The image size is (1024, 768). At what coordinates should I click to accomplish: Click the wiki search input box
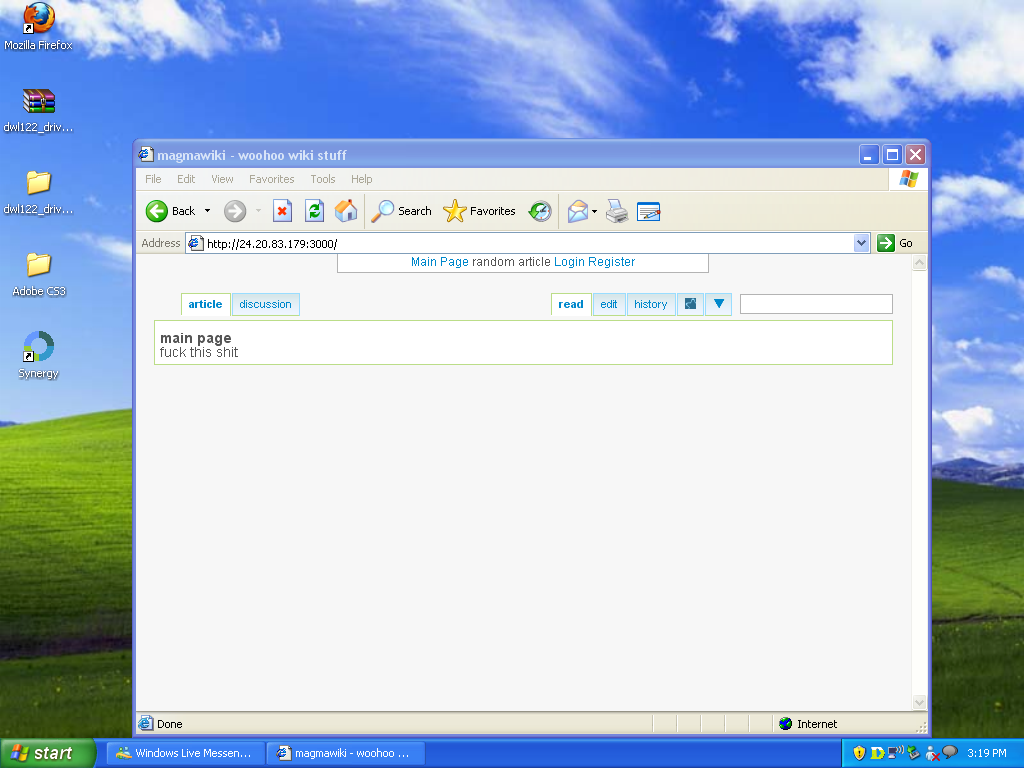point(816,304)
